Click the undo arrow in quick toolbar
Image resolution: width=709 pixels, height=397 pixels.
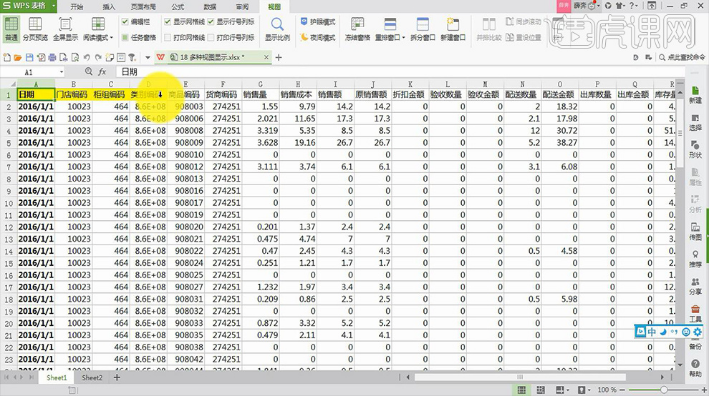(x=86, y=57)
